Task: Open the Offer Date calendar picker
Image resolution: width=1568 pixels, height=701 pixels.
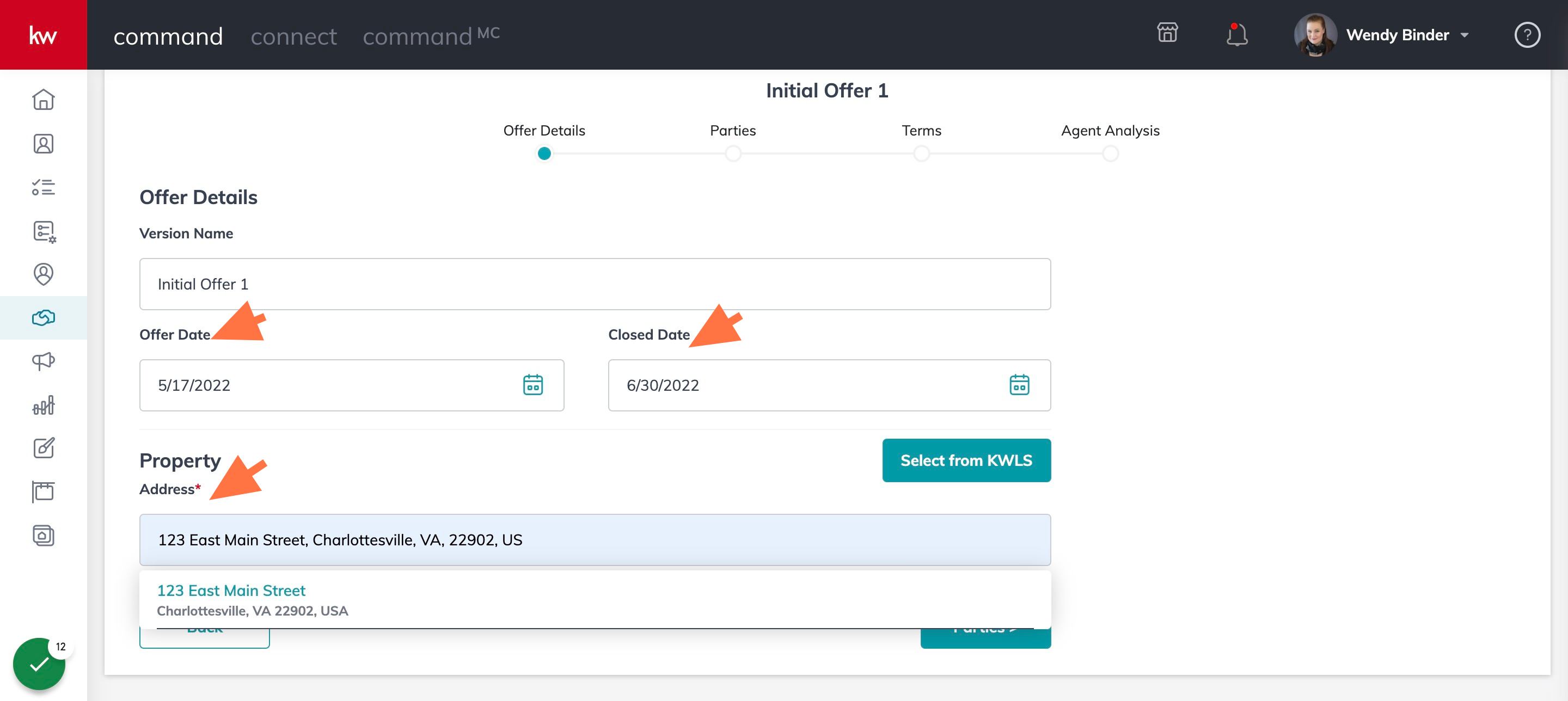Action: pyautogui.click(x=532, y=385)
